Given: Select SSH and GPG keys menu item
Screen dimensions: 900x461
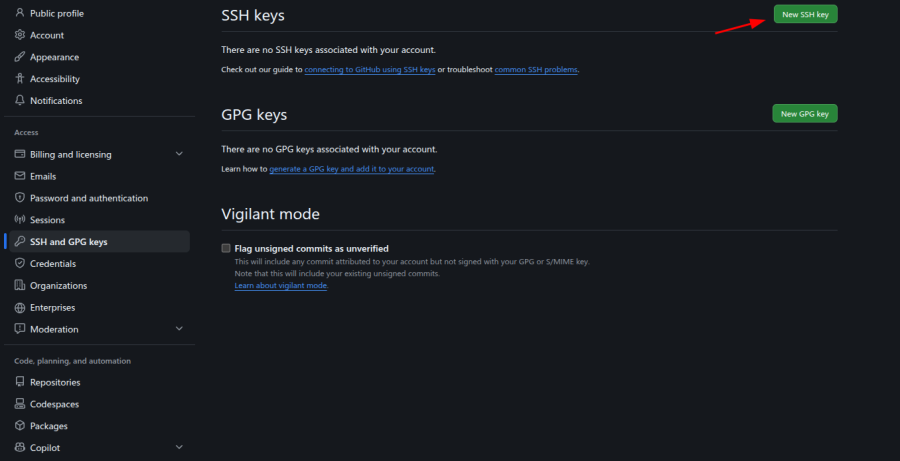Looking at the screenshot, I should pos(99,242).
